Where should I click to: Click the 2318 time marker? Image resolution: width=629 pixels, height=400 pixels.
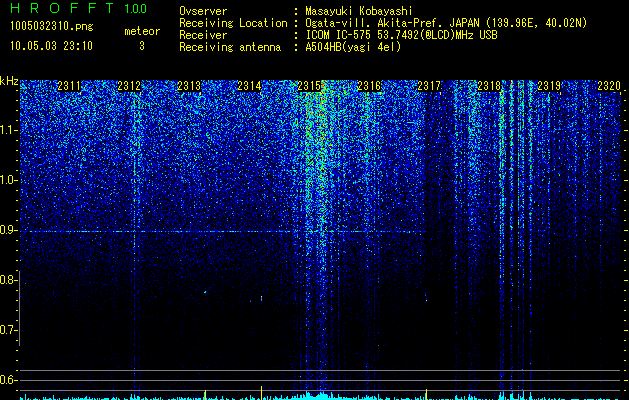[x=489, y=86]
